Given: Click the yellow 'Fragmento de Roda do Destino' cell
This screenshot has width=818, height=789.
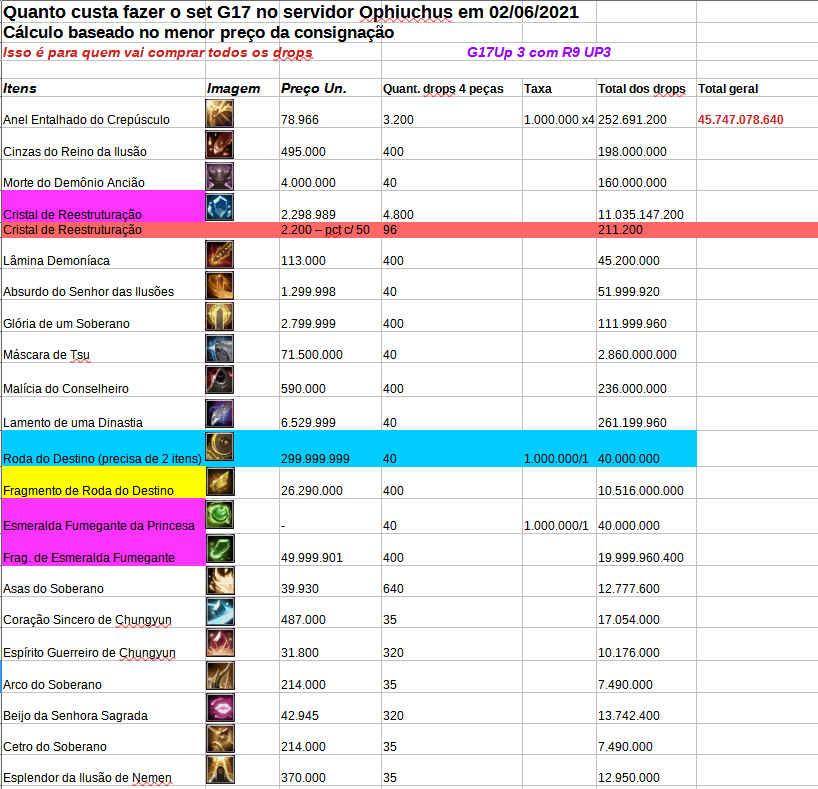Looking at the screenshot, I should pos(103,483).
